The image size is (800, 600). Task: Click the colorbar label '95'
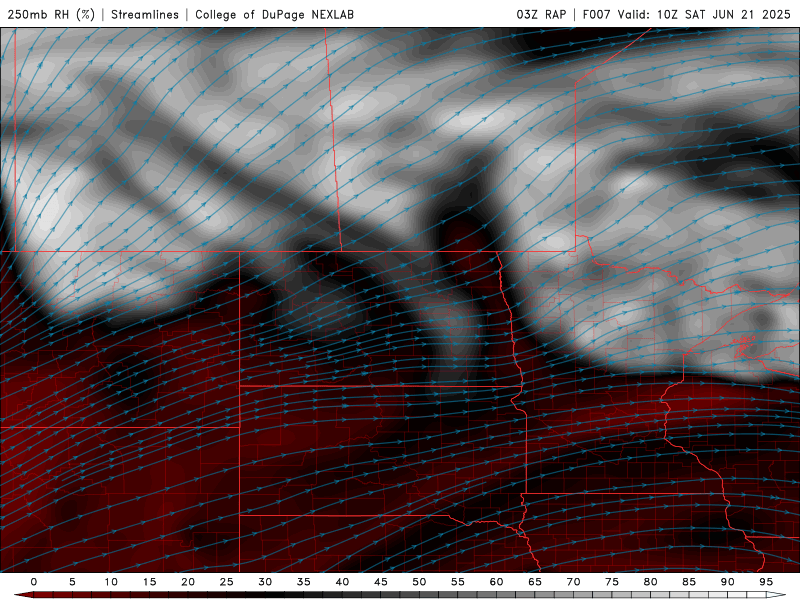766,582
